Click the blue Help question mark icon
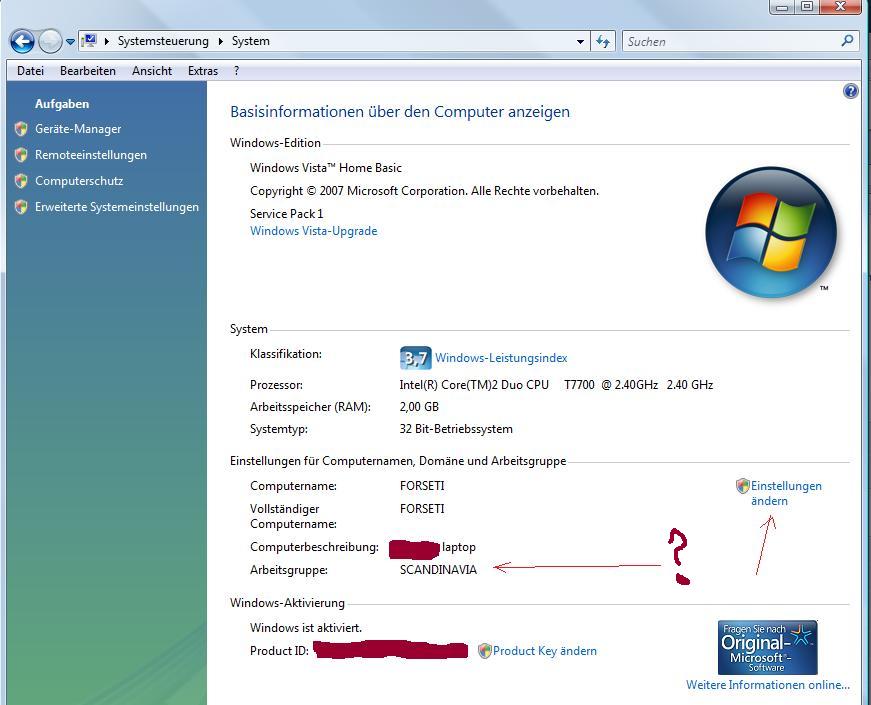Viewport: 871px width, 705px height. 850,91
